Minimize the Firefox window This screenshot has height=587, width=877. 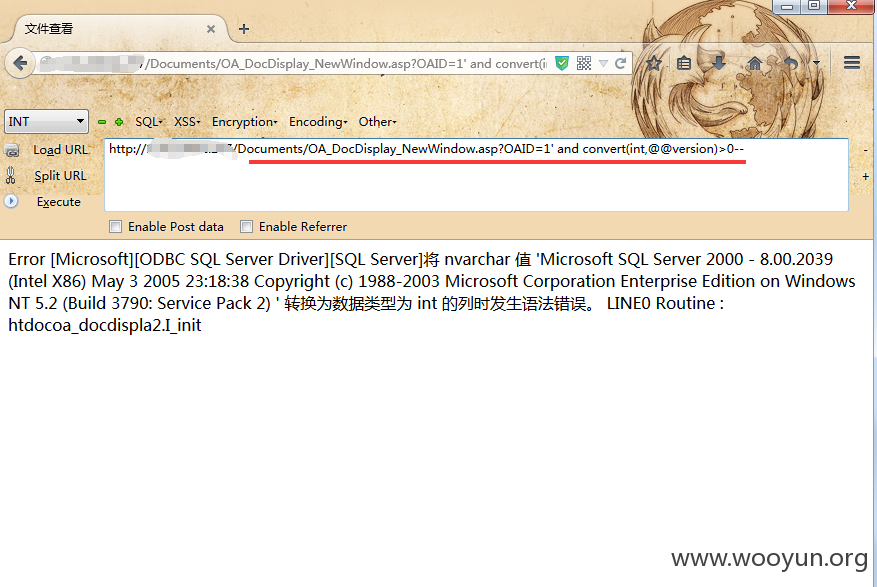[x=787, y=6]
